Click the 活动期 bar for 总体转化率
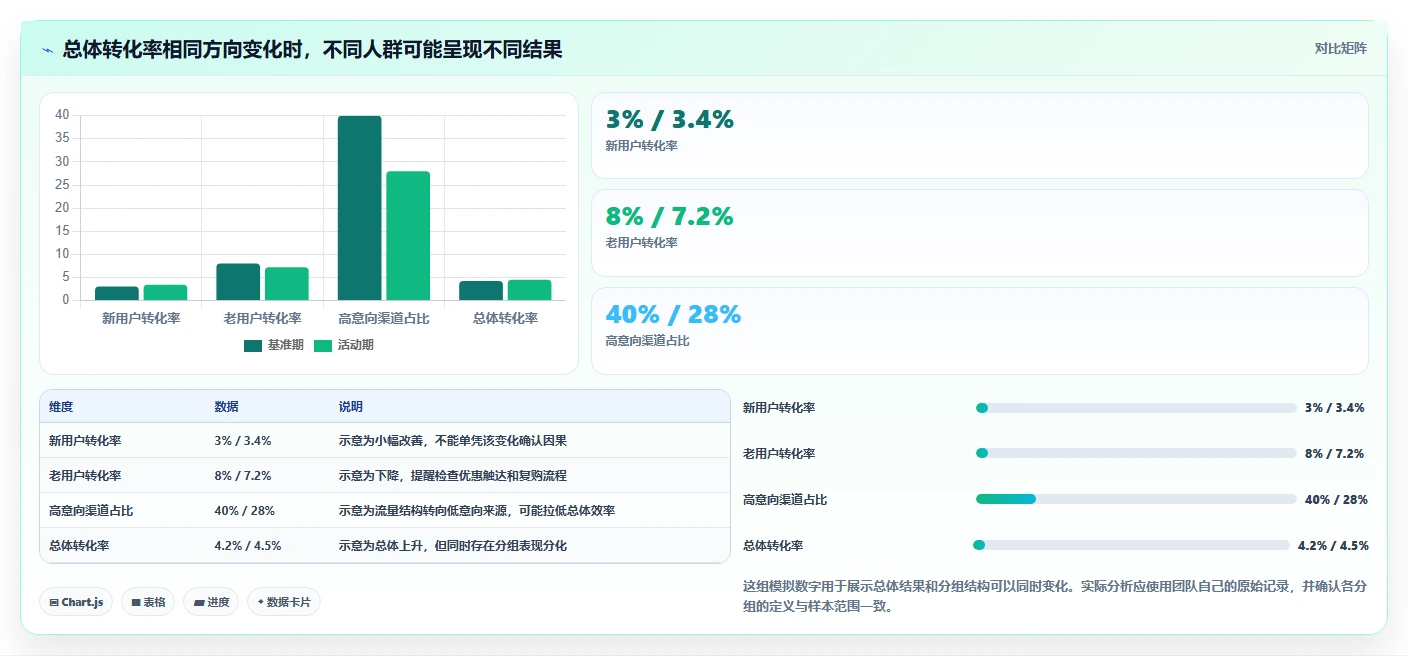Screen dimensions: 1408x656 click(530, 290)
